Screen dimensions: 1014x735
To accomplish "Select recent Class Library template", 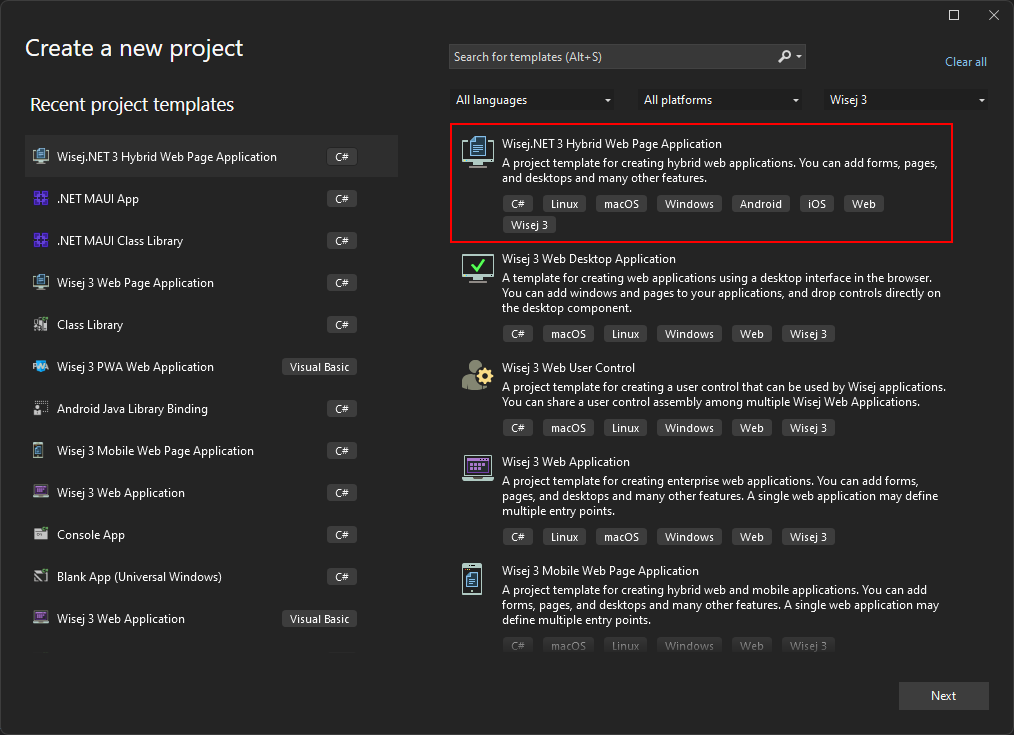I will [x=211, y=325].
